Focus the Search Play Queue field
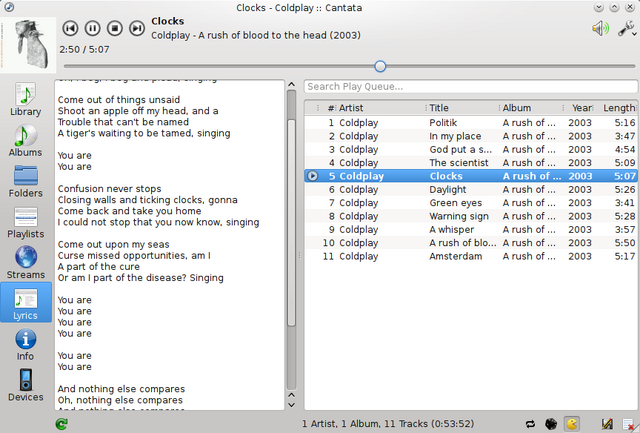Screen dimensions: 640x433 pos(471,87)
